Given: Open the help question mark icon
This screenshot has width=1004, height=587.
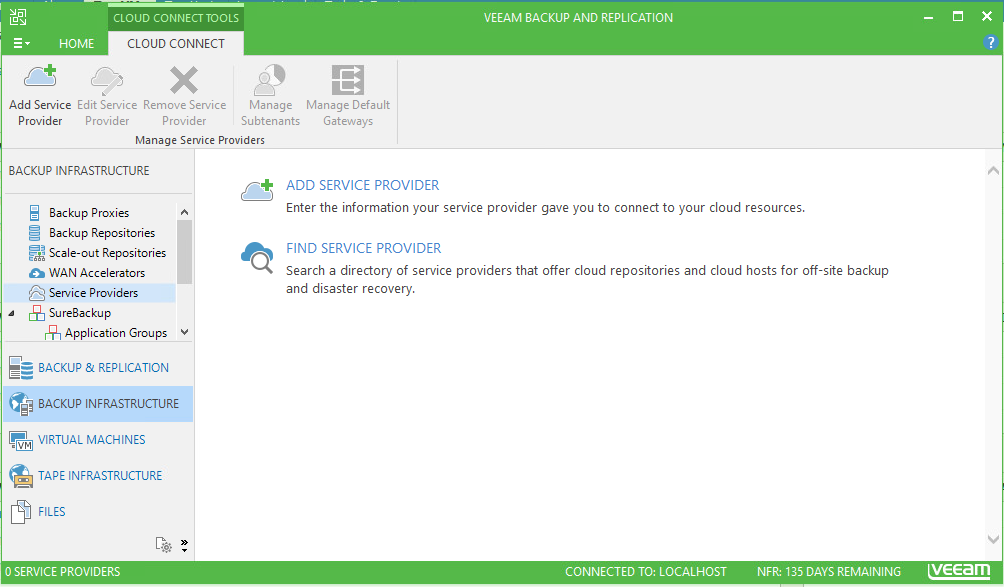Looking at the screenshot, I should 991,43.
